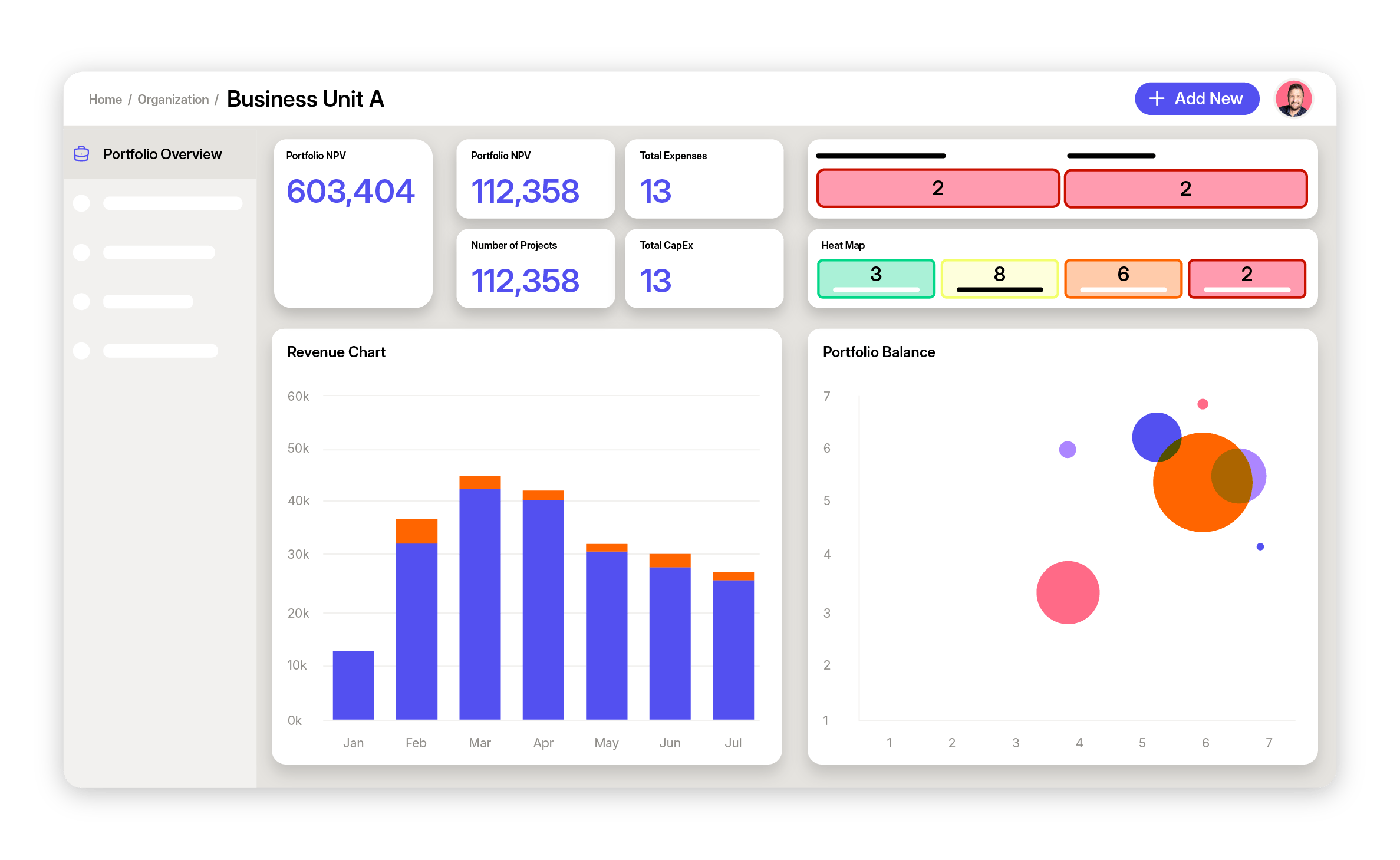Open the Organization breadcrumb link
This screenshot has width=1400, height=860.
pos(173,100)
